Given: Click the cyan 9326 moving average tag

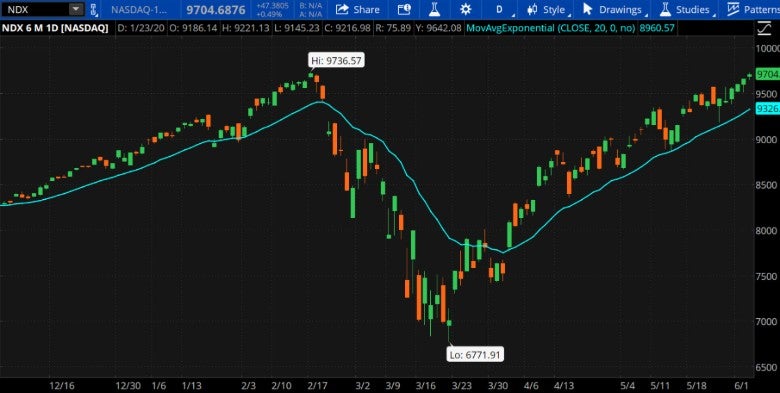Looking at the screenshot, I should [767, 108].
